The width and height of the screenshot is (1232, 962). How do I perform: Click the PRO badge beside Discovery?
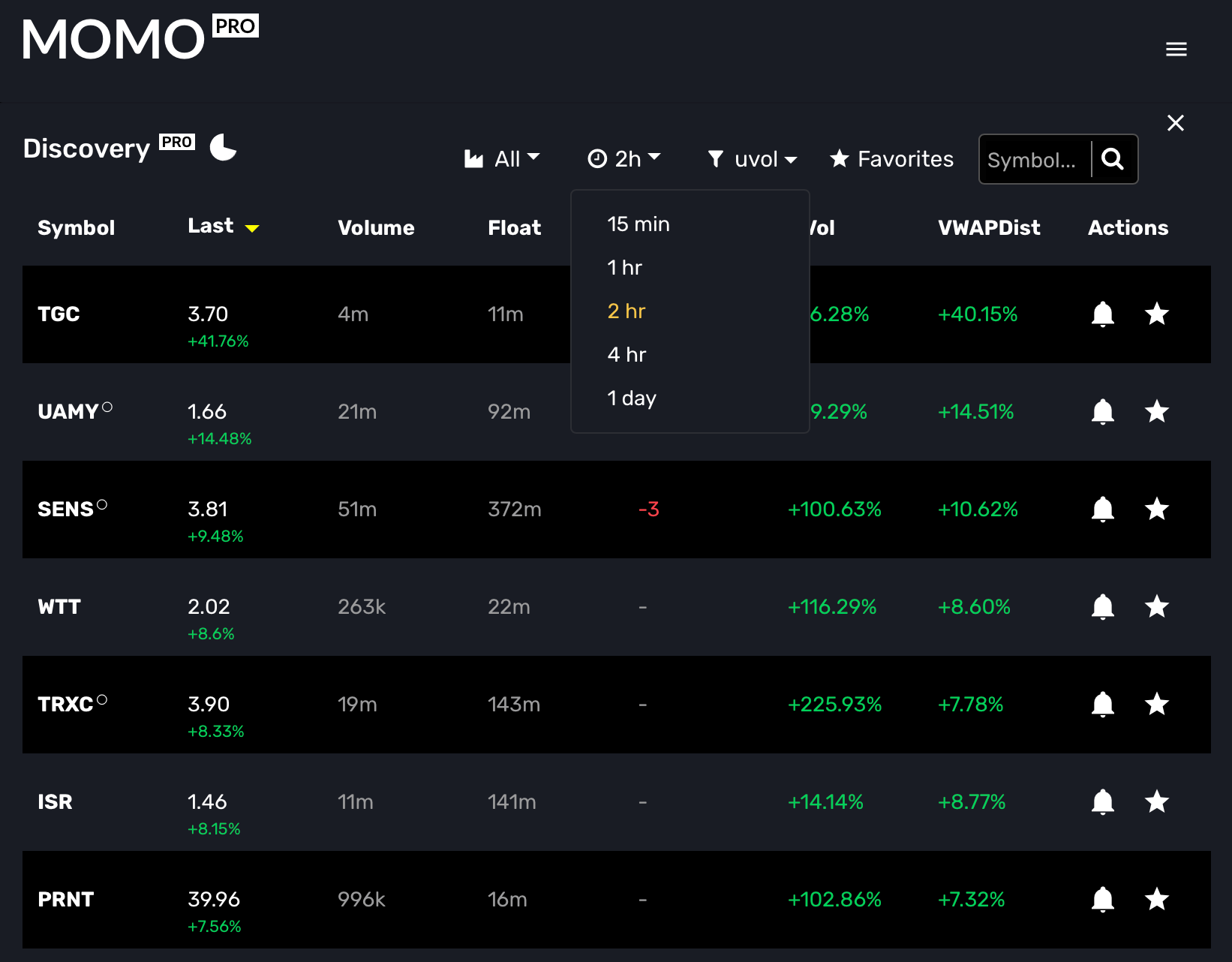[177, 142]
